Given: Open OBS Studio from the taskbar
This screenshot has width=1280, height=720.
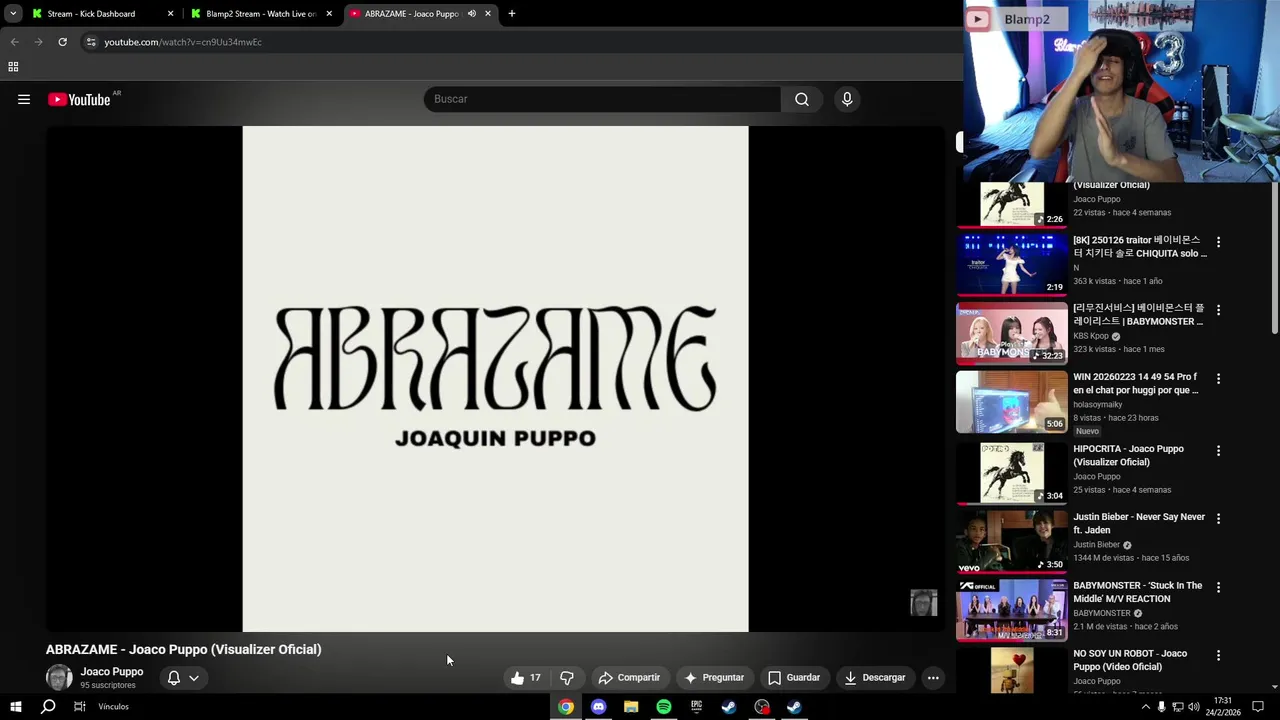Looking at the screenshot, I should tap(762, 707).
